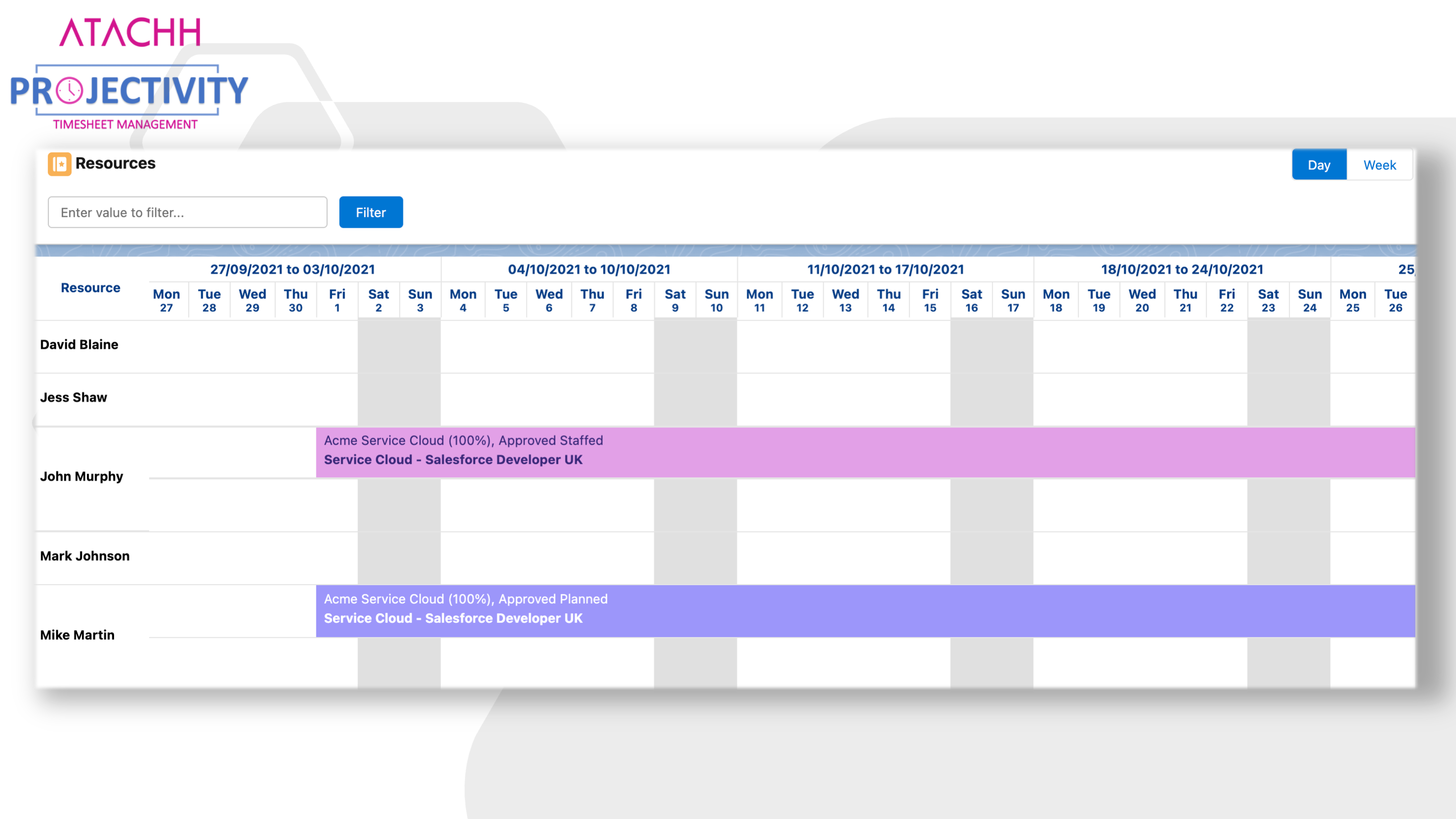This screenshot has width=1456, height=819.
Task: Select the Jess Shaw resource row
Action: tap(726, 399)
